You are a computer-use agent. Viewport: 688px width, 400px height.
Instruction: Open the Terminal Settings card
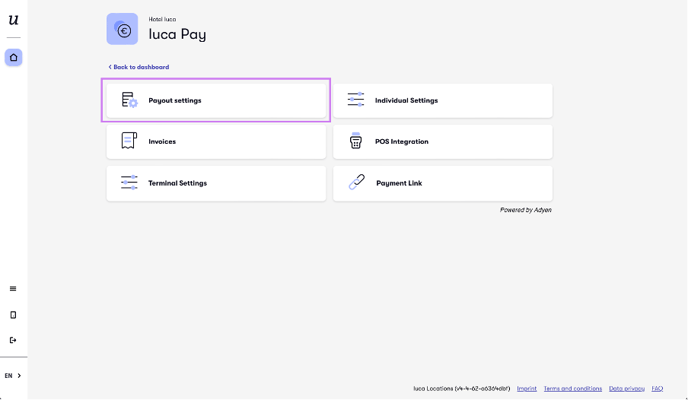point(216,183)
